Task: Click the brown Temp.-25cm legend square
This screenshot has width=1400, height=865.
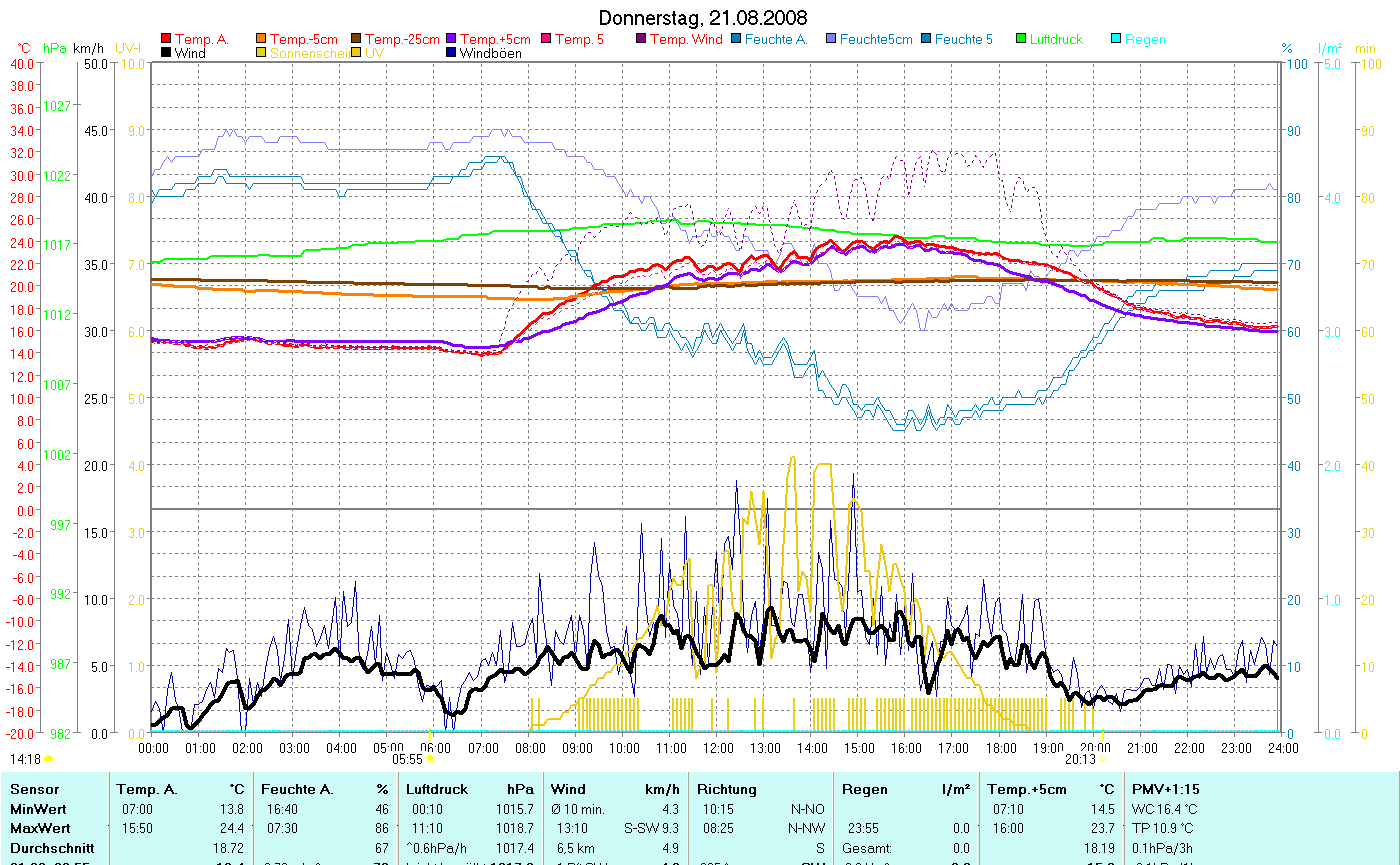Action: coord(356,40)
